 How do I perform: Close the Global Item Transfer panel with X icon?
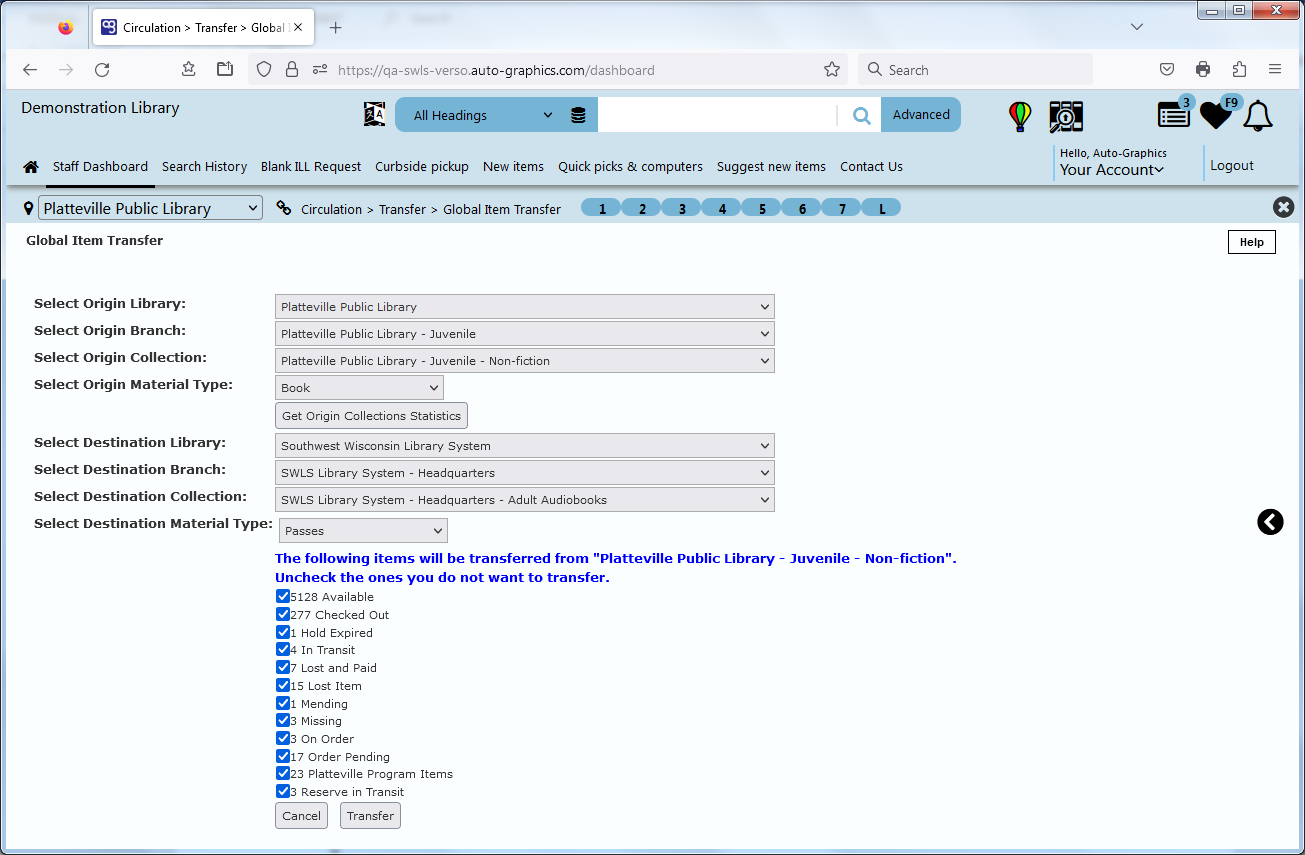1283,207
